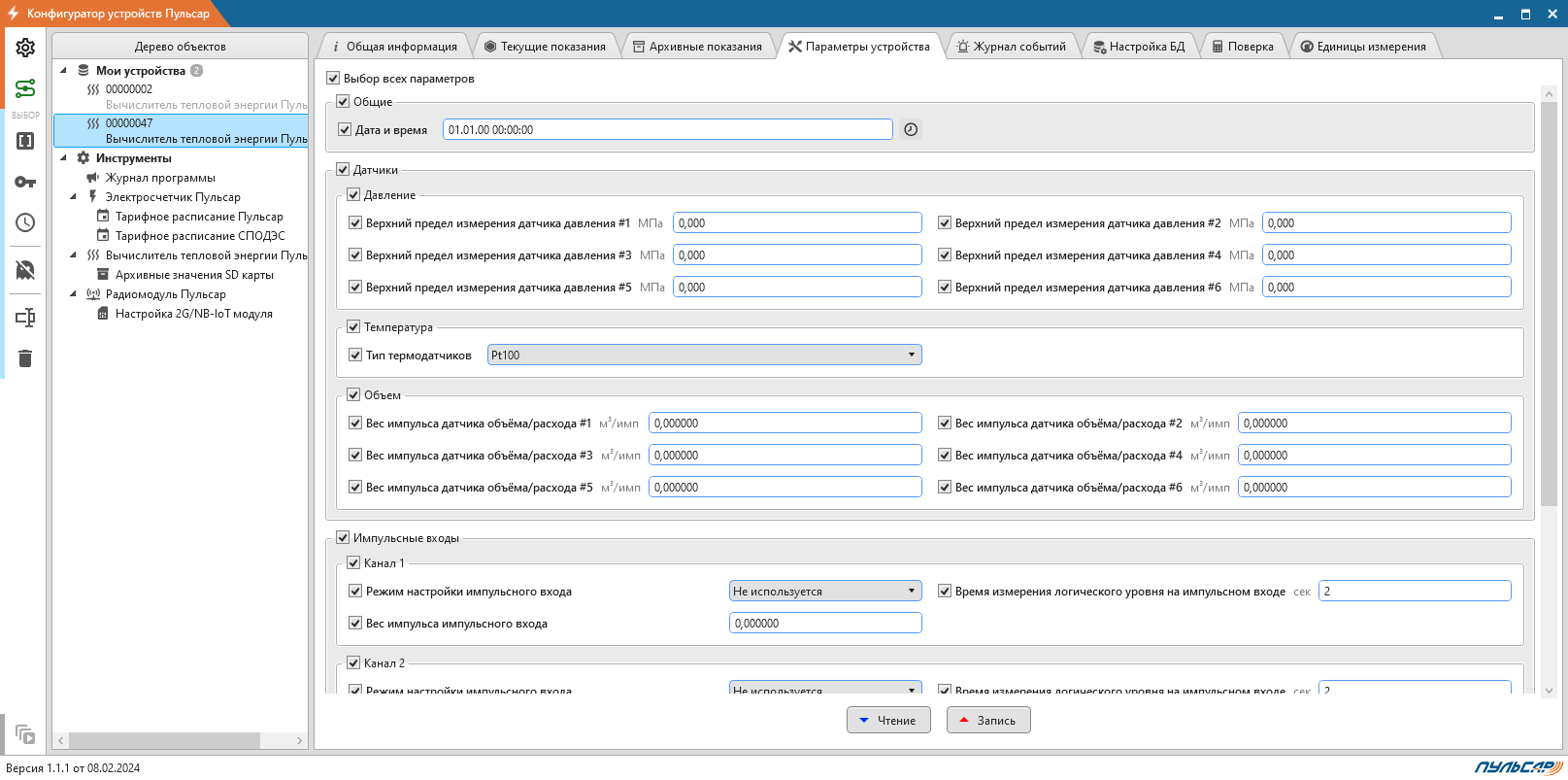The height and width of the screenshot is (780, 1568).
Task: Click the clock icon in left sidebar
Action: point(25,222)
